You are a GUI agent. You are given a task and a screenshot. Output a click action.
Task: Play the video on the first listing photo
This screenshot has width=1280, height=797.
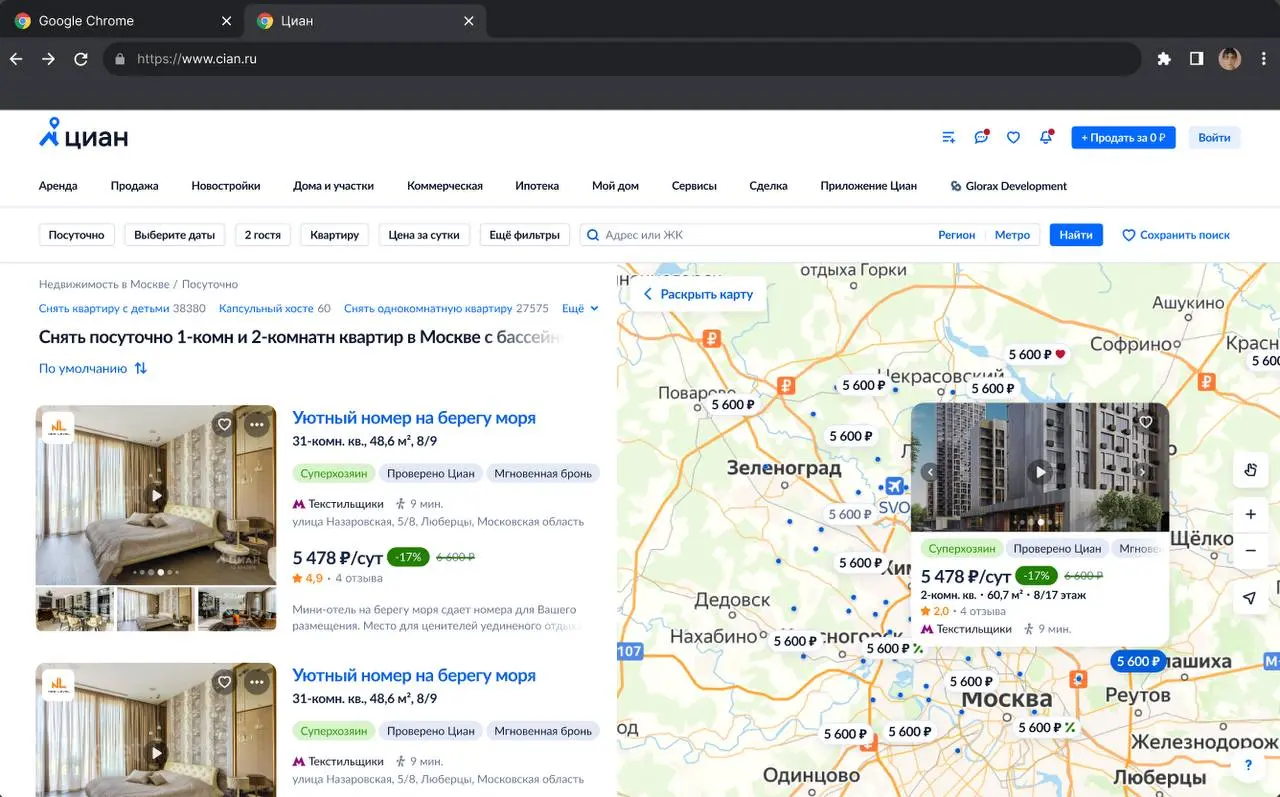point(156,495)
